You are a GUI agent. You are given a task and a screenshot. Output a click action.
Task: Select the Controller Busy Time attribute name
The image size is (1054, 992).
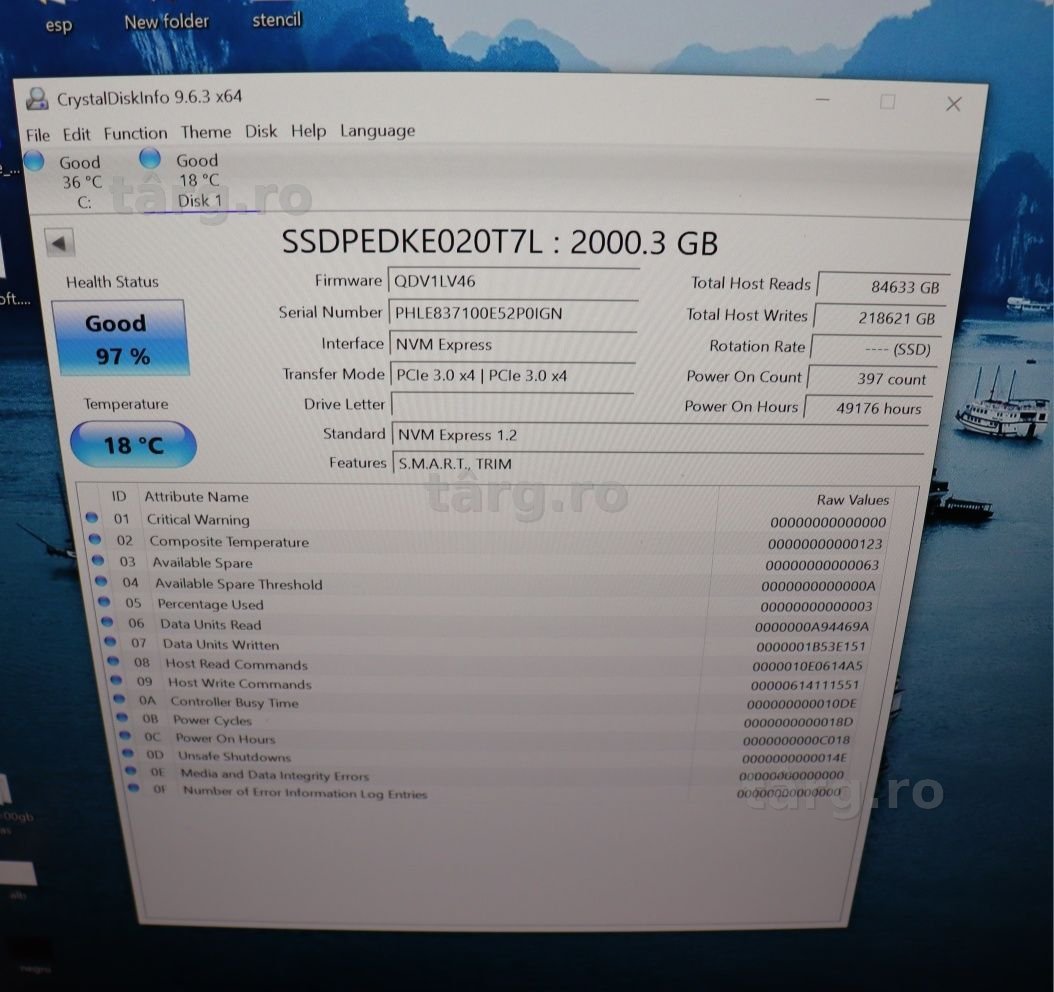point(234,702)
